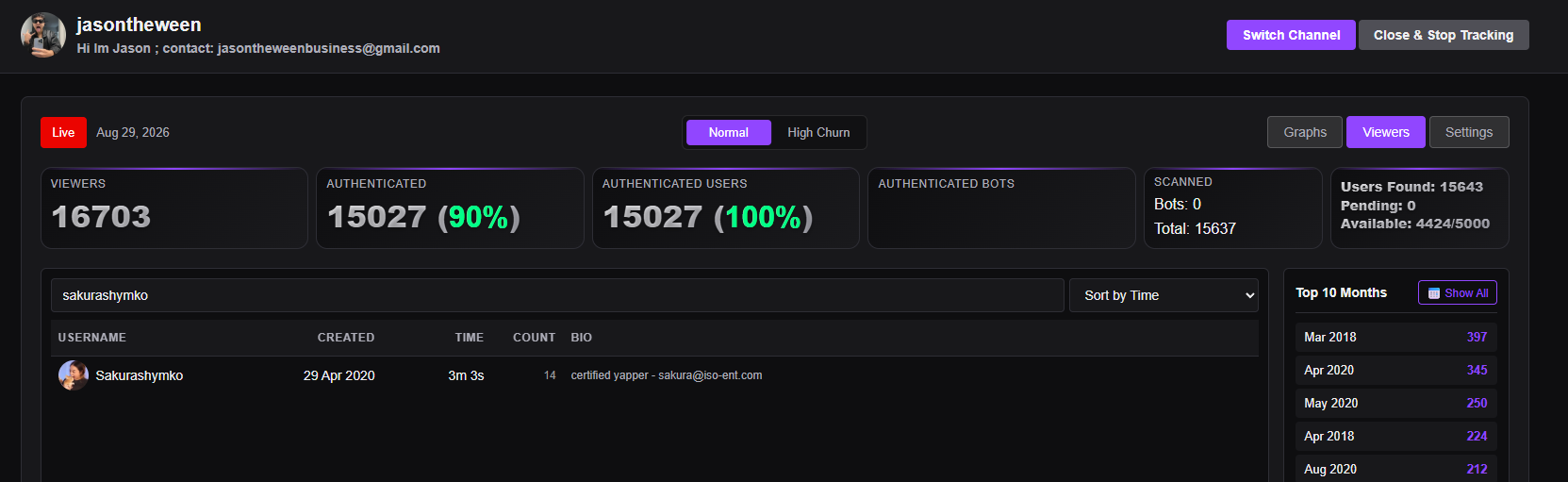Click the COUNT column header
1568x482 pixels.
click(x=534, y=338)
